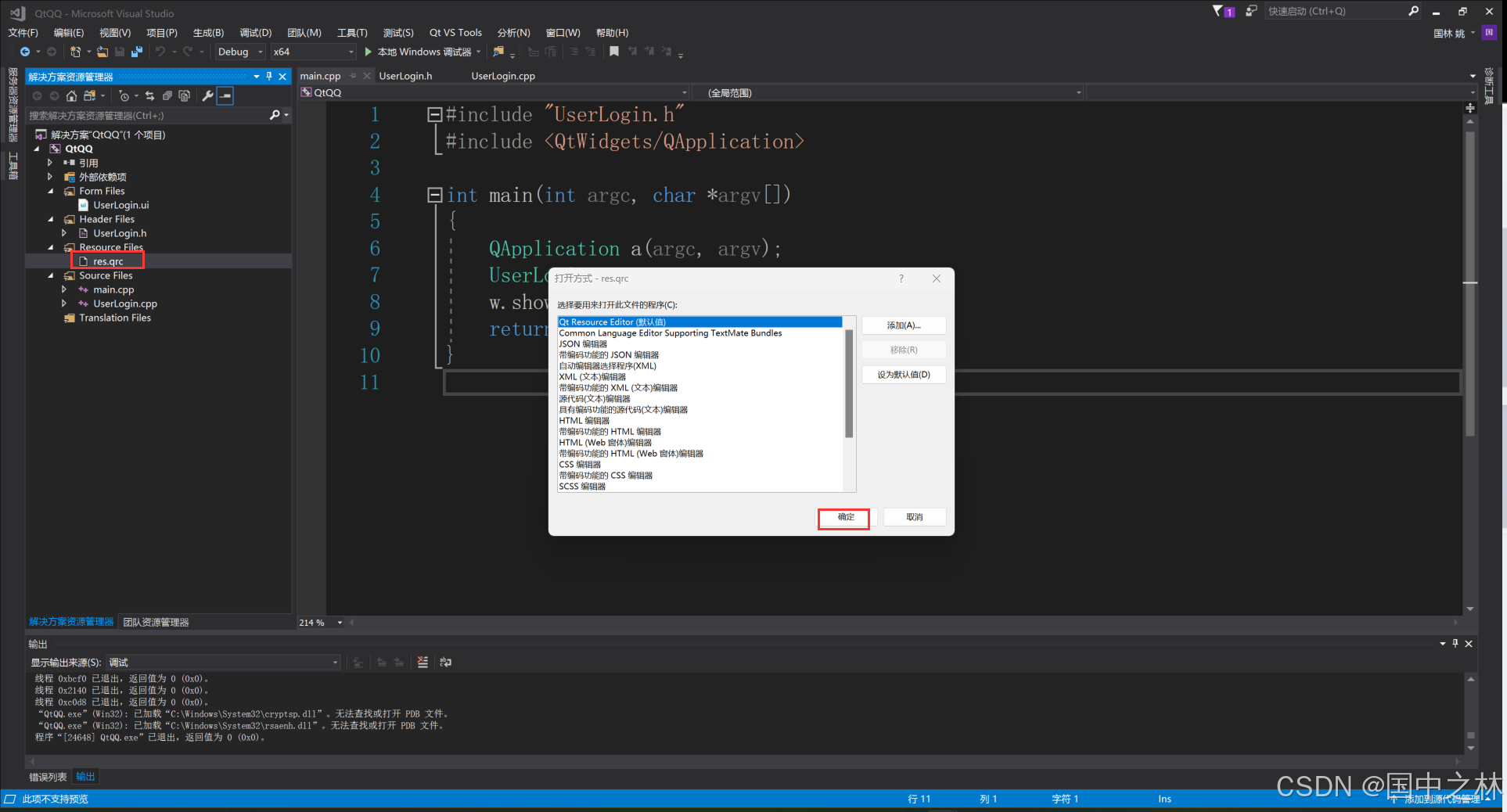Start the local Windows debugger with the green arrow
Screen dimensions: 1507x812
click(368, 52)
